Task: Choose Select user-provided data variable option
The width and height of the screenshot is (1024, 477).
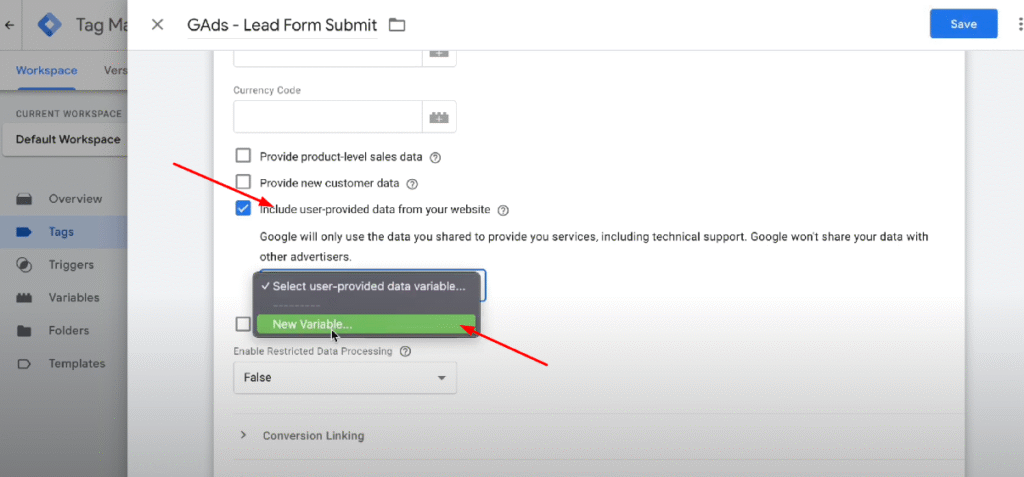Action: click(367, 286)
